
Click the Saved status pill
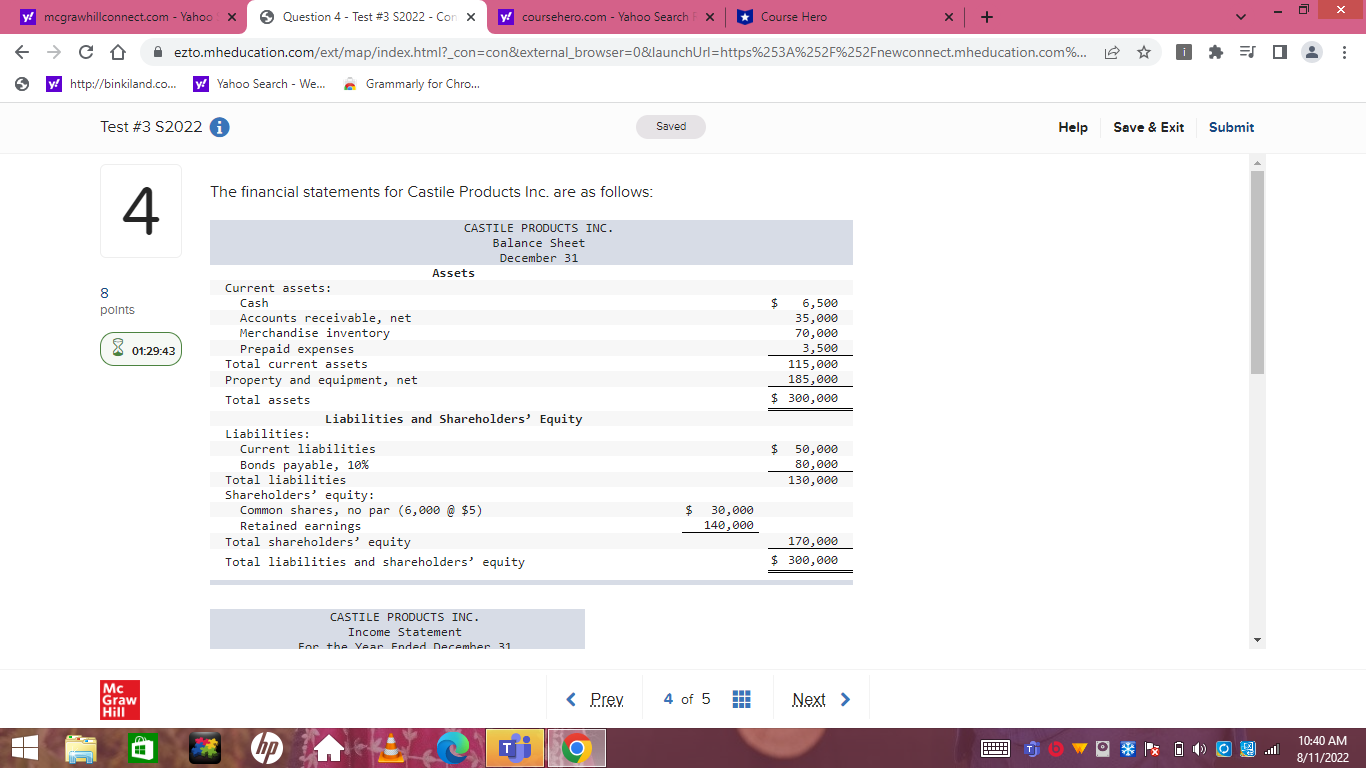click(x=671, y=127)
